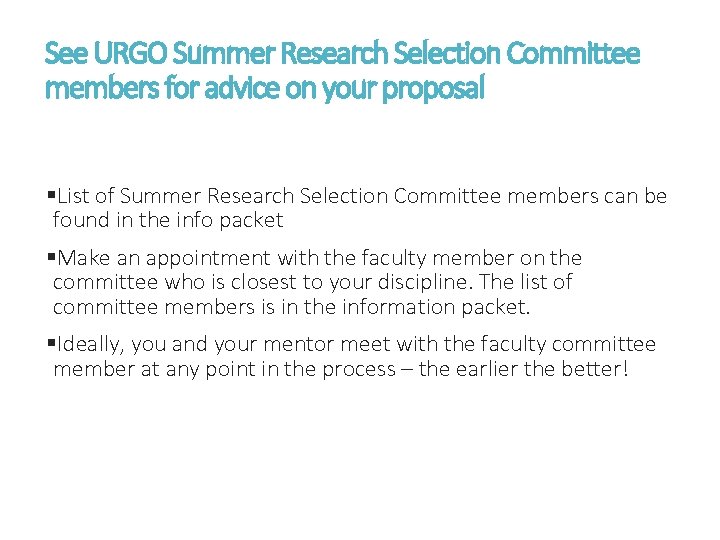The image size is (720, 540).
Task: Click the text "found in the info packet"
Action: (x=168, y=220)
